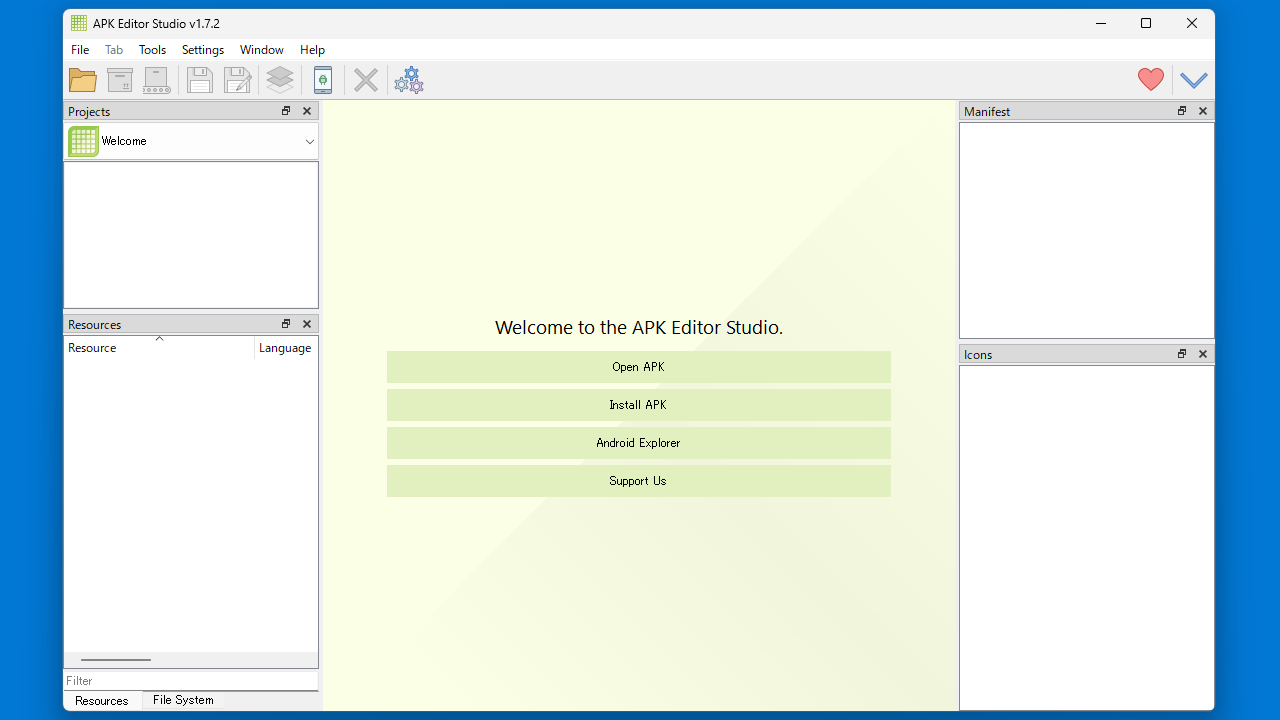This screenshot has height=720, width=1280.
Task: Click the Install APK phone toolbar icon
Action: 323,80
